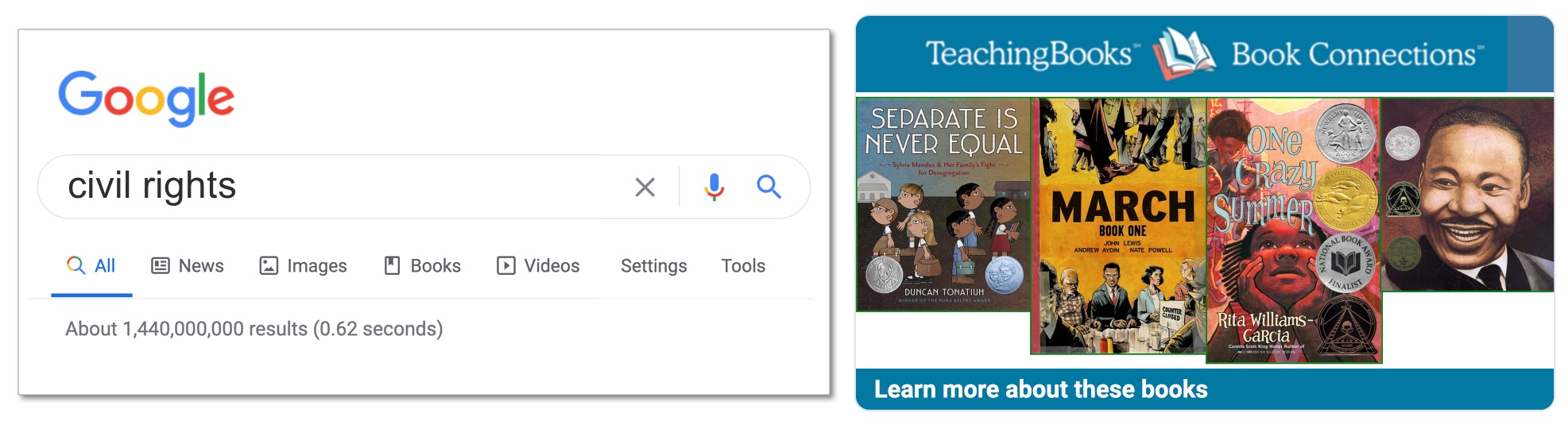Click the TeachingBooks open-book logo icon
This screenshot has width=1568, height=425.
[x=1184, y=54]
